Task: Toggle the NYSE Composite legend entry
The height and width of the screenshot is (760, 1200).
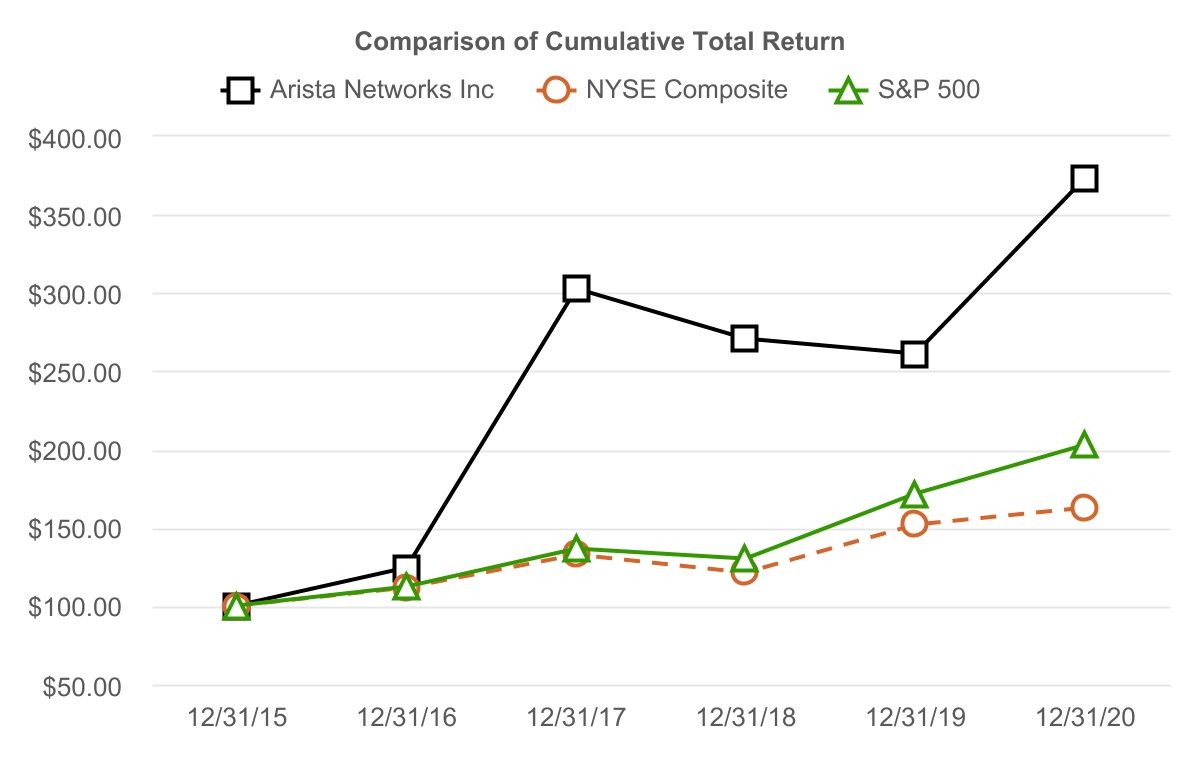Action: [687, 90]
